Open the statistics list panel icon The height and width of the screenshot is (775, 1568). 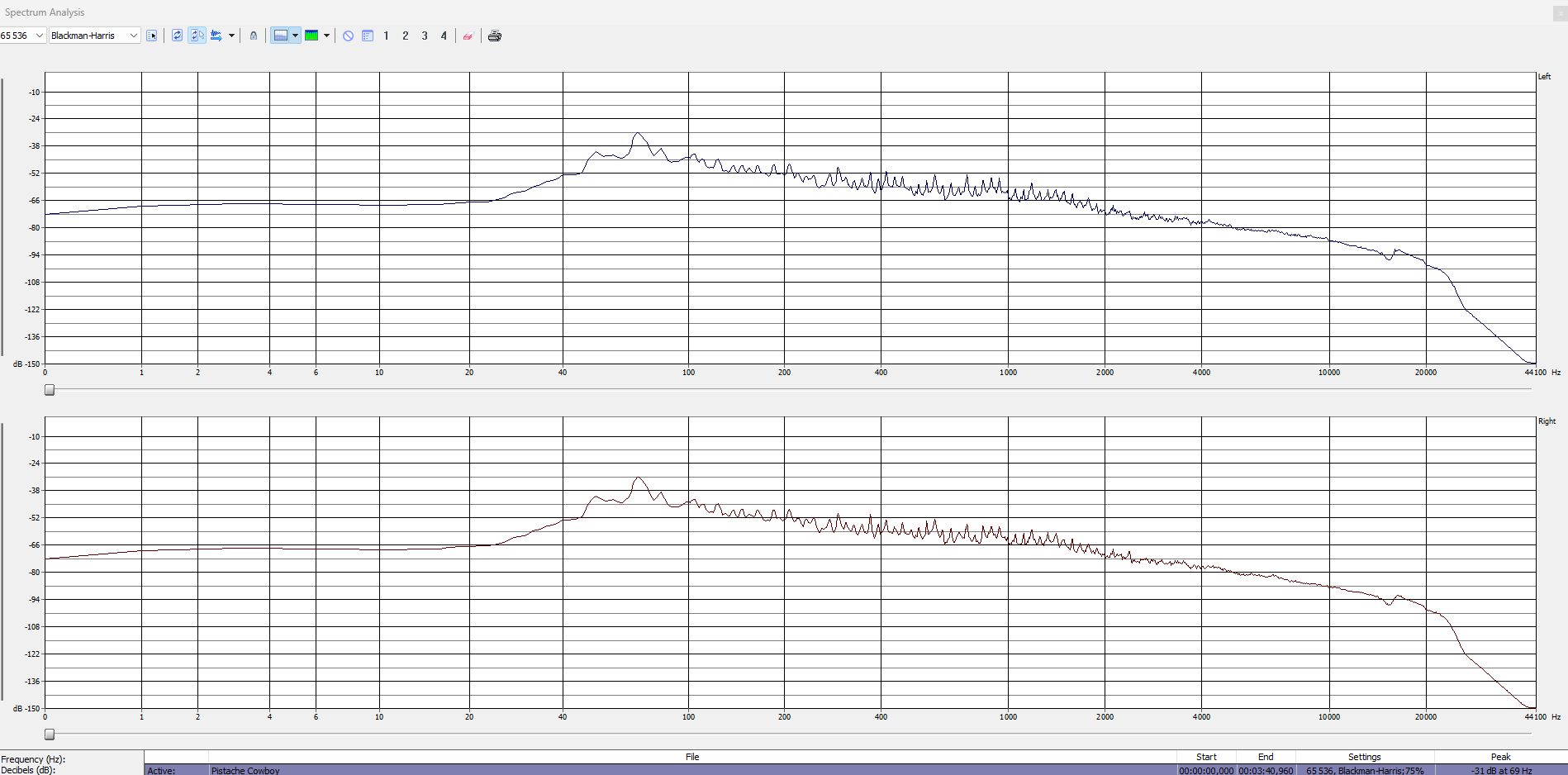[368, 36]
